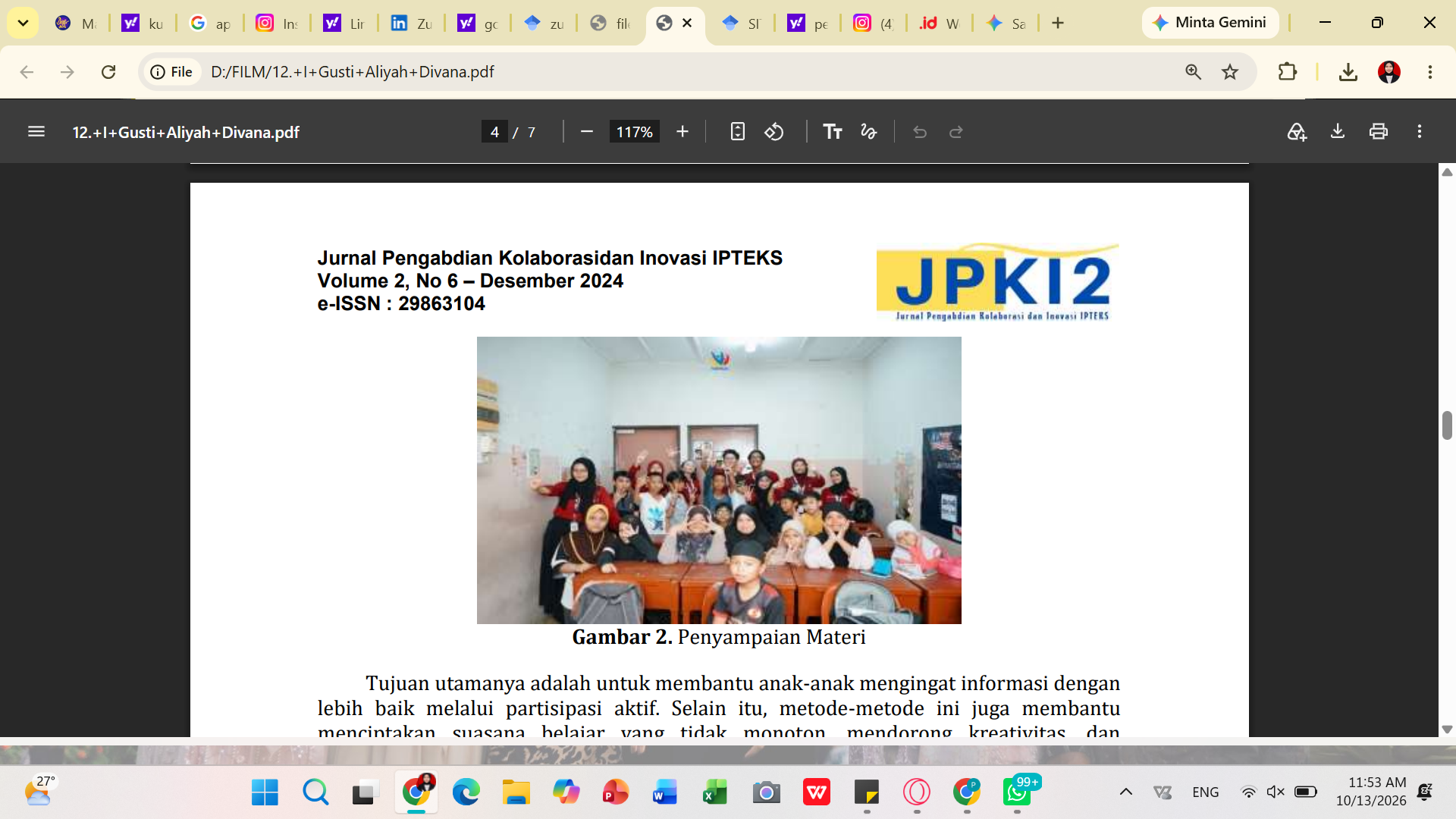Open a new browser tab
Screen dimensions: 1456x819
pos(1058,23)
